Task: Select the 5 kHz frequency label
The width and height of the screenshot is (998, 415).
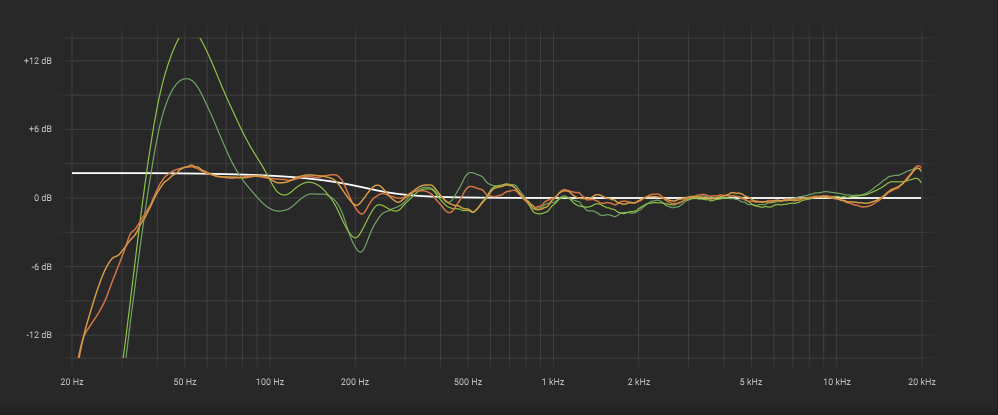Action: click(751, 382)
